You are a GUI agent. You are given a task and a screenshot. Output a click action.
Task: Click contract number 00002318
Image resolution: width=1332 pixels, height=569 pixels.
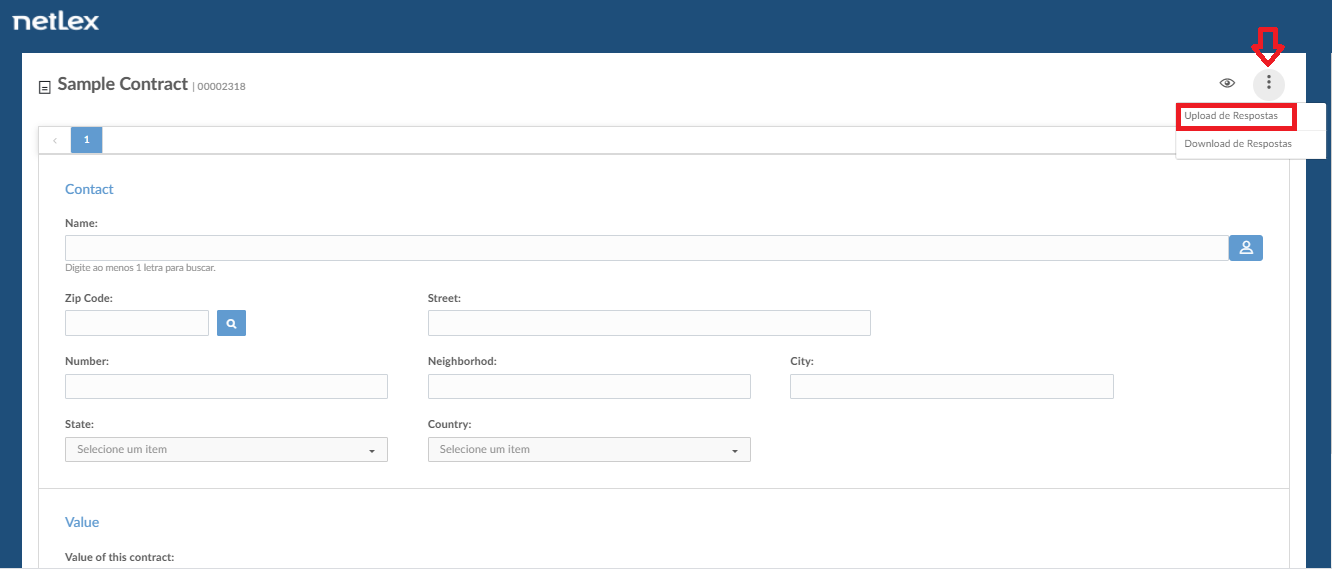[221, 87]
